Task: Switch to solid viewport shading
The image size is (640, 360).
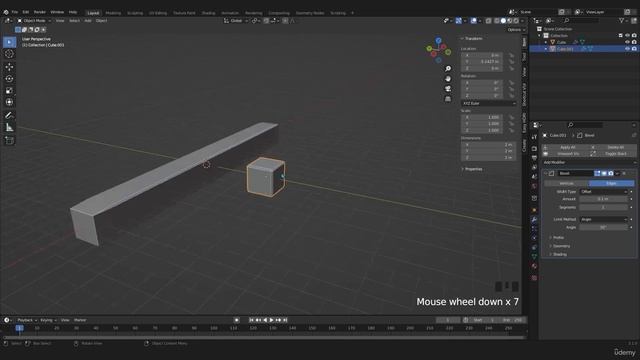Action: pyautogui.click(x=503, y=21)
